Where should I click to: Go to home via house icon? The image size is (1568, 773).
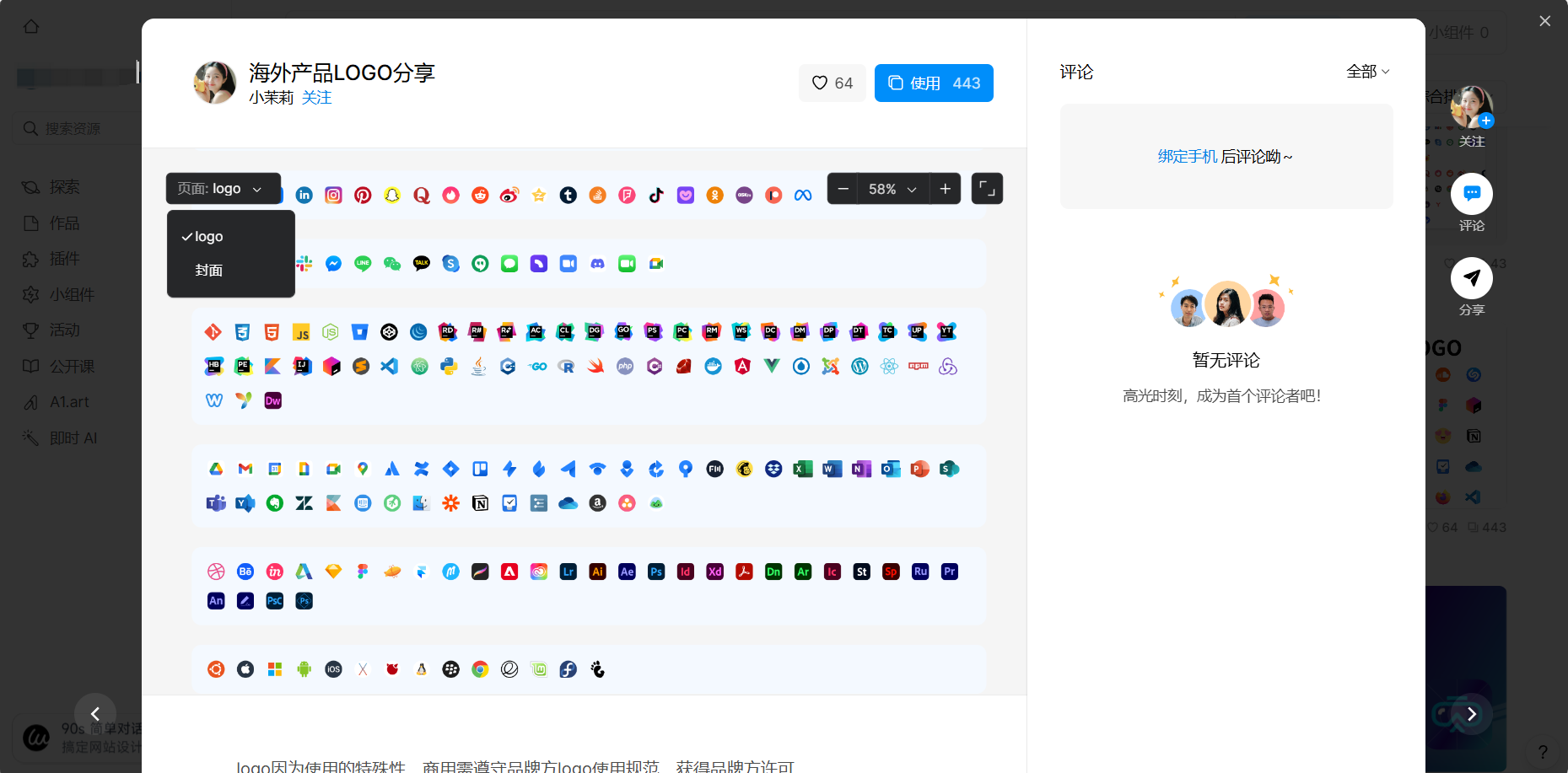tap(31, 26)
